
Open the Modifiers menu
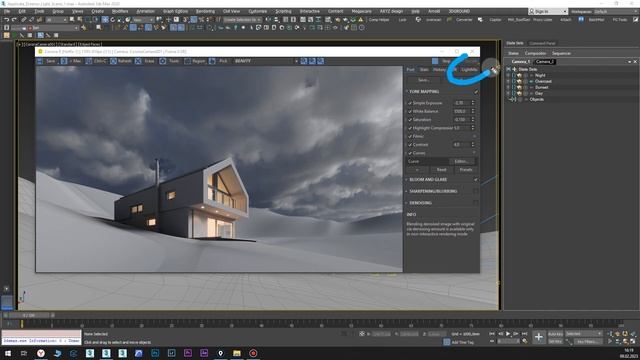[x=120, y=11]
